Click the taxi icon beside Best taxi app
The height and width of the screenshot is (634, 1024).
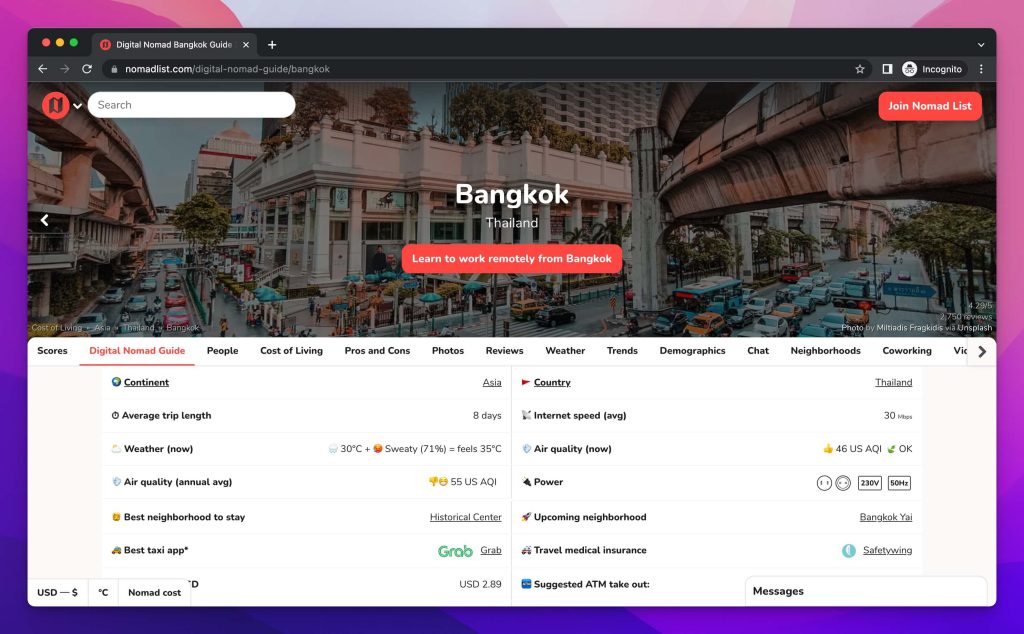pyautogui.click(x=116, y=550)
